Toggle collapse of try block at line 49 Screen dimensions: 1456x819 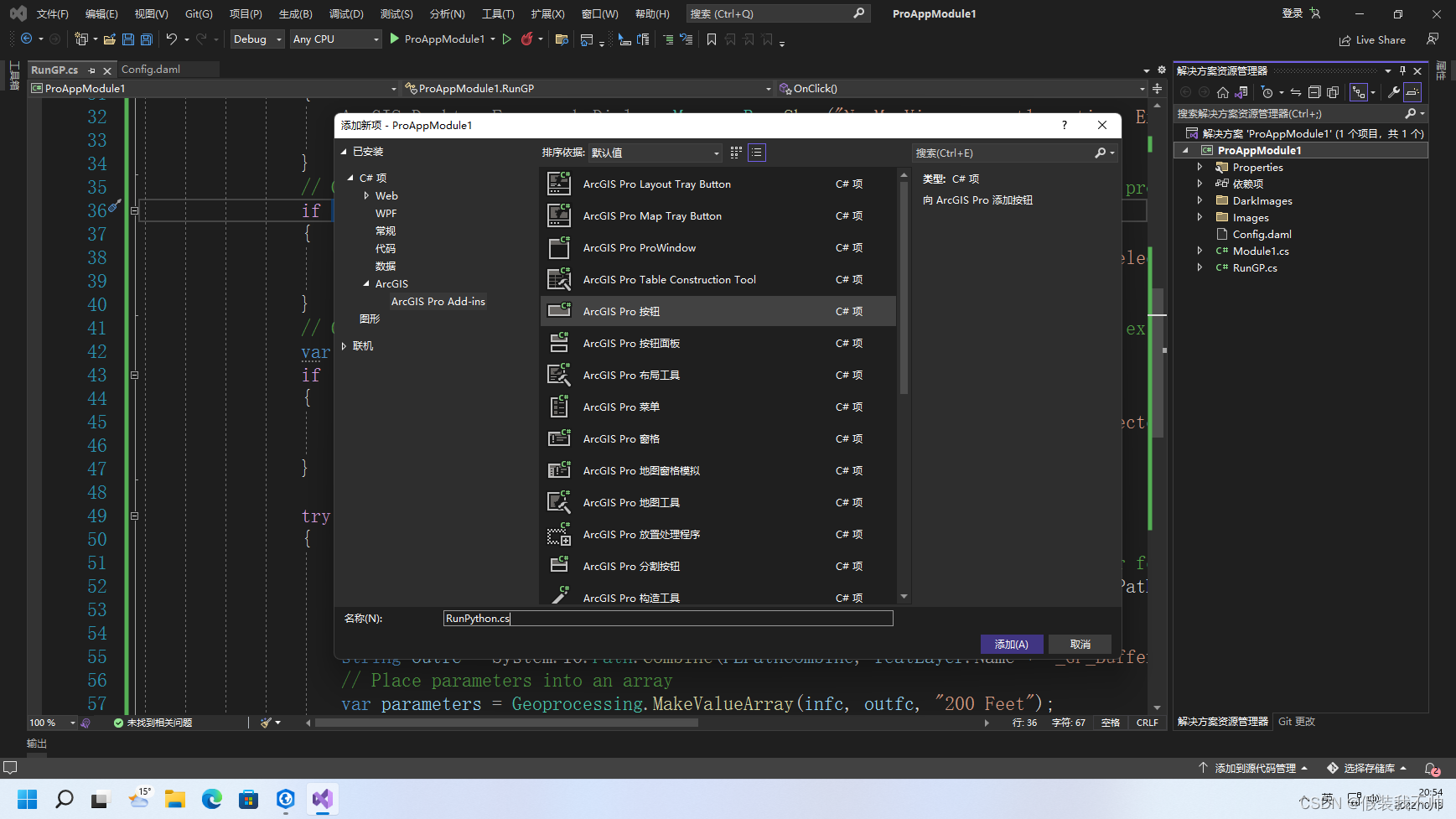tap(134, 516)
